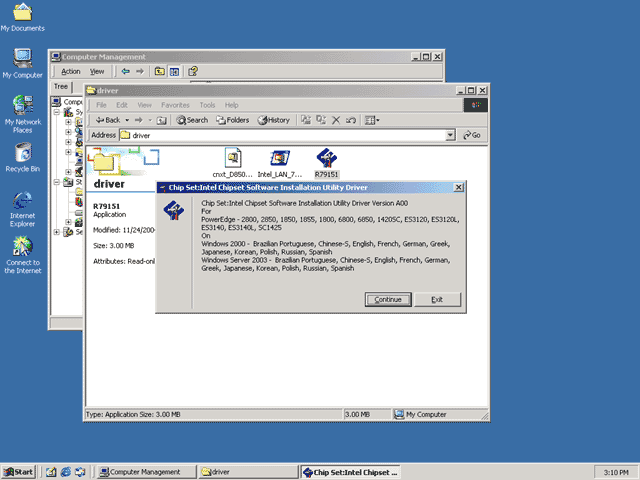Open the History pane
The width and height of the screenshot is (640, 480).
coord(273,120)
